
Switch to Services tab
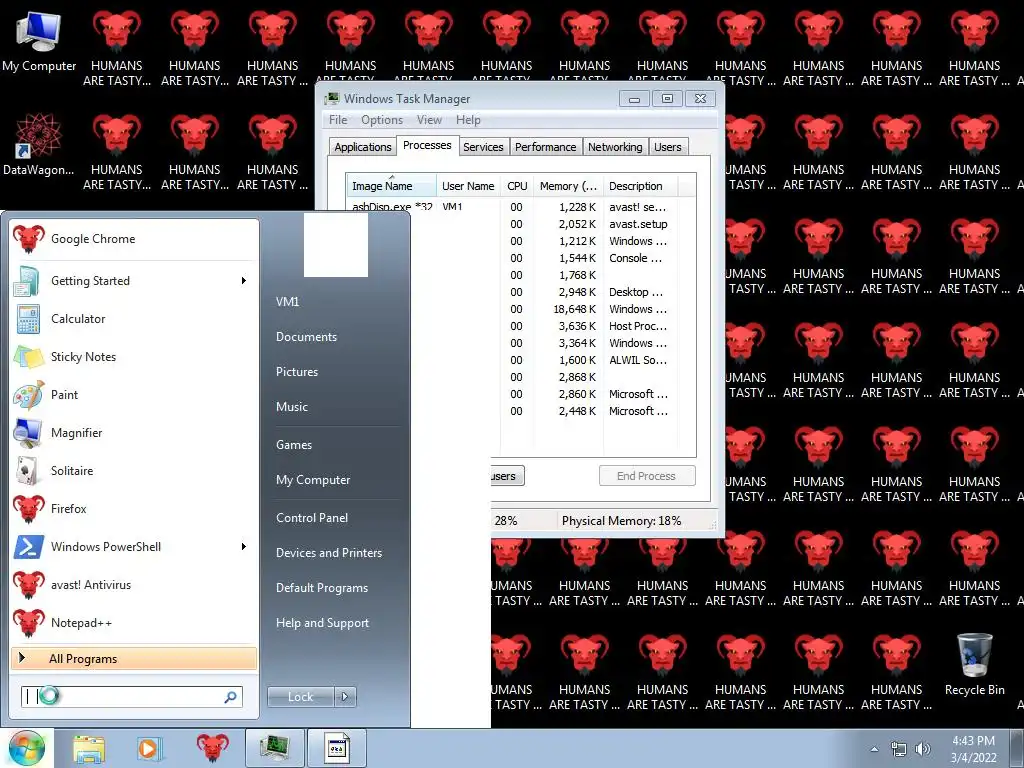point(483,147)
